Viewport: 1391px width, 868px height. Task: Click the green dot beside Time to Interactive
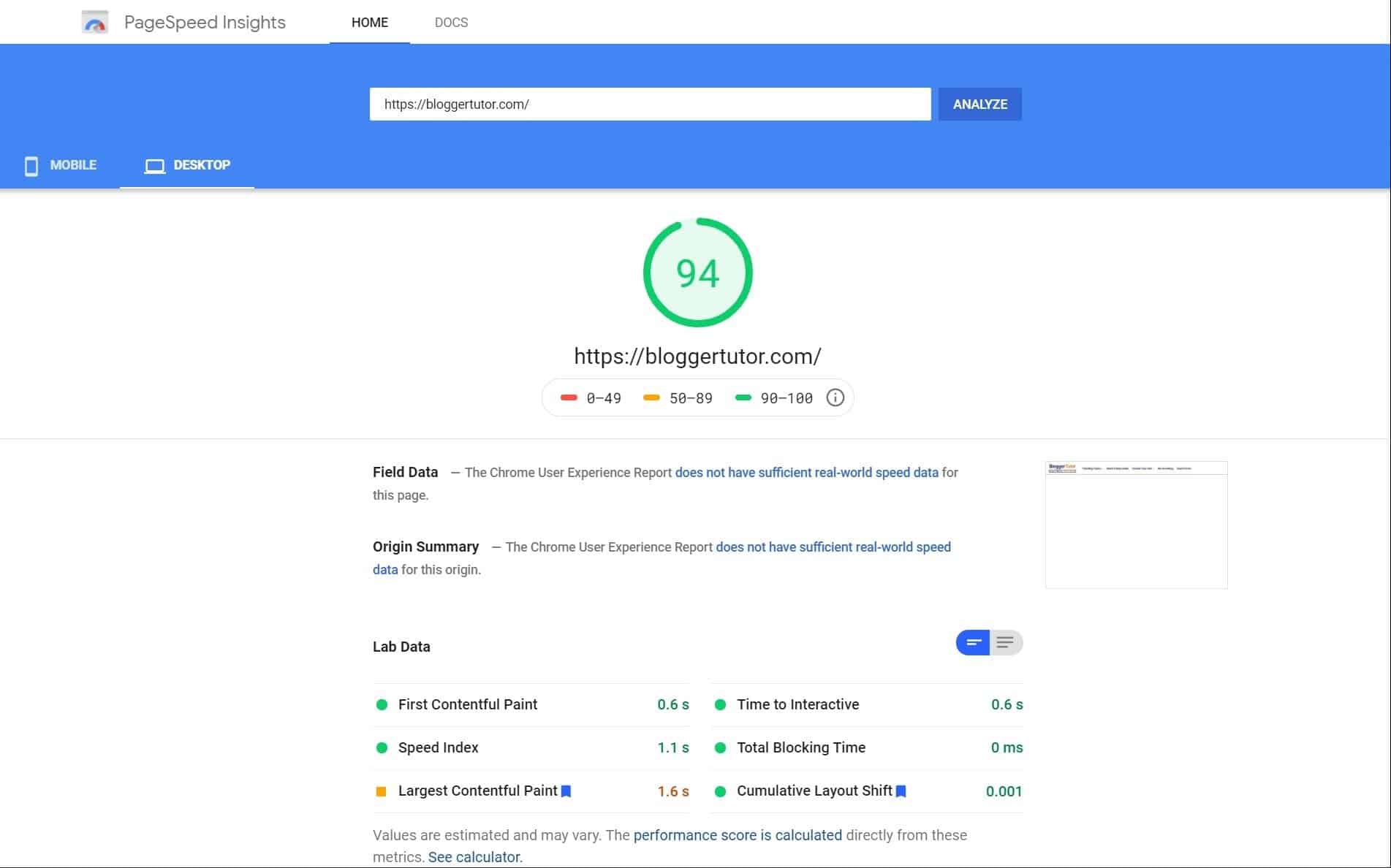[720, 704]
